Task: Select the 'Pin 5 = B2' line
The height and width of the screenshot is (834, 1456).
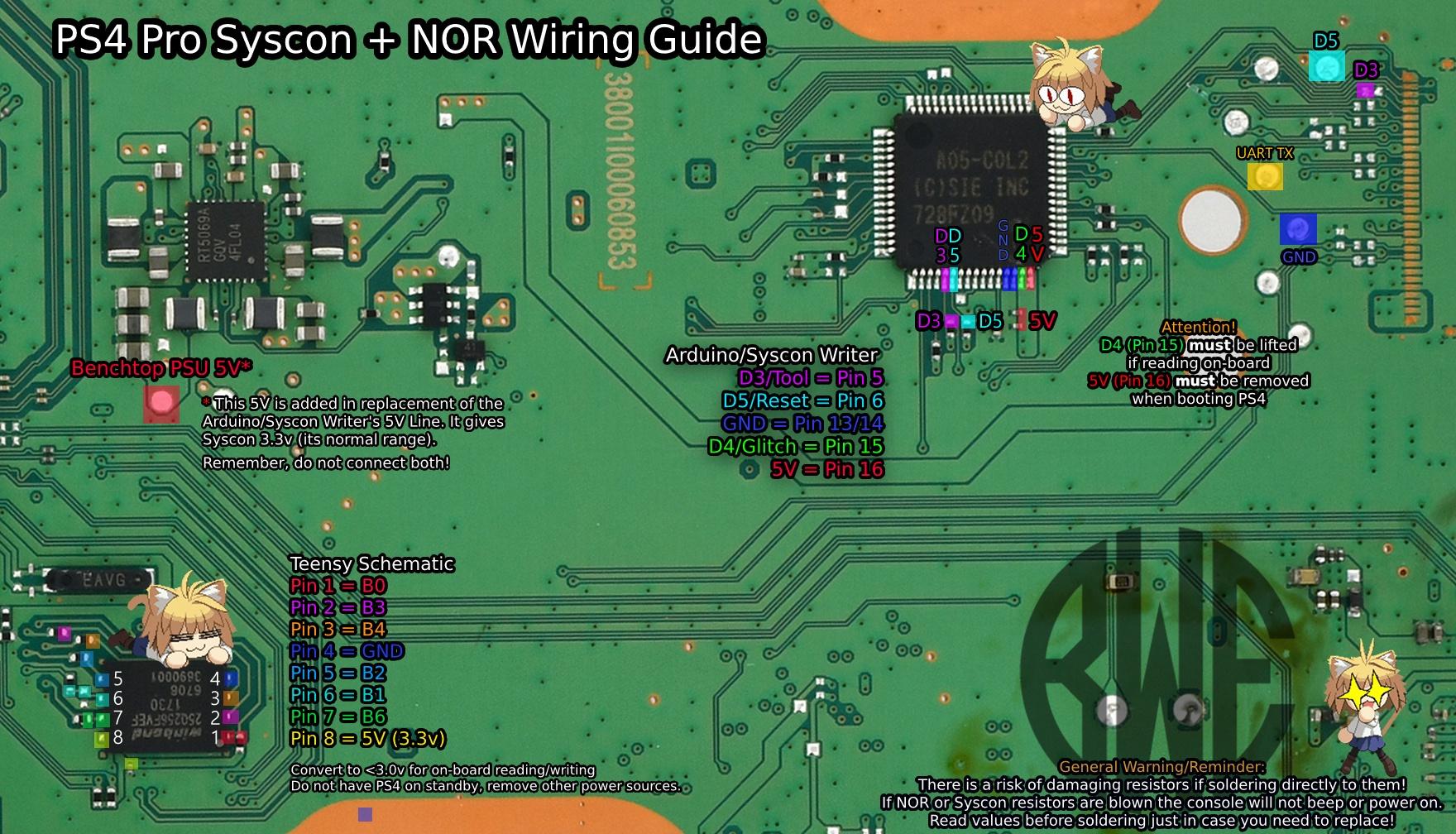Action: (x=338, y=673)
